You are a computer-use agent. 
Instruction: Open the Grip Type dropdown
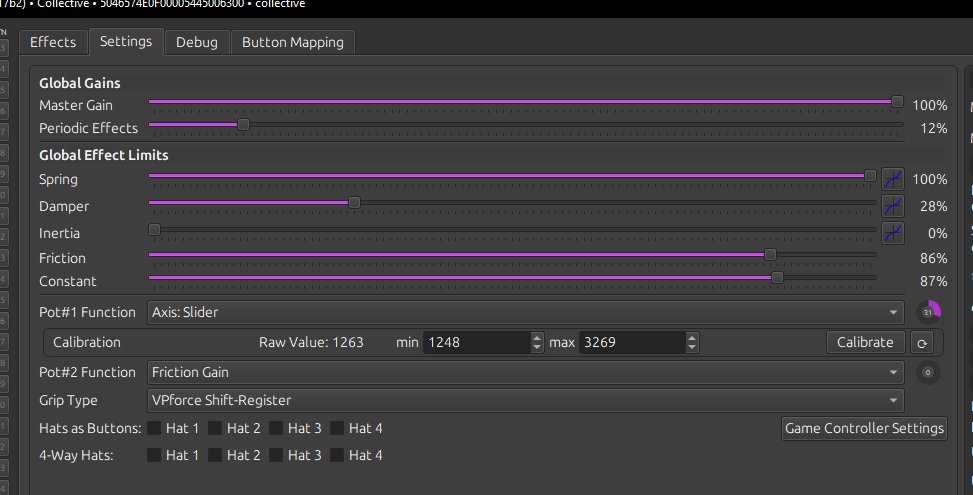coord(525,400)
